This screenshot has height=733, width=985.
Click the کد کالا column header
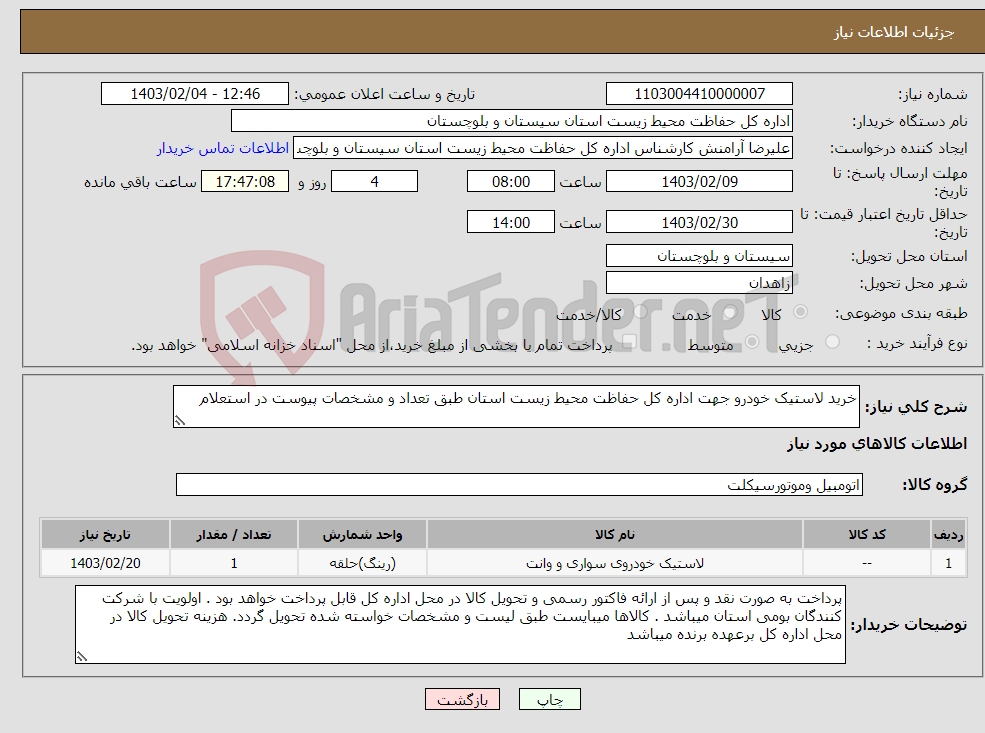coord(867,535)
